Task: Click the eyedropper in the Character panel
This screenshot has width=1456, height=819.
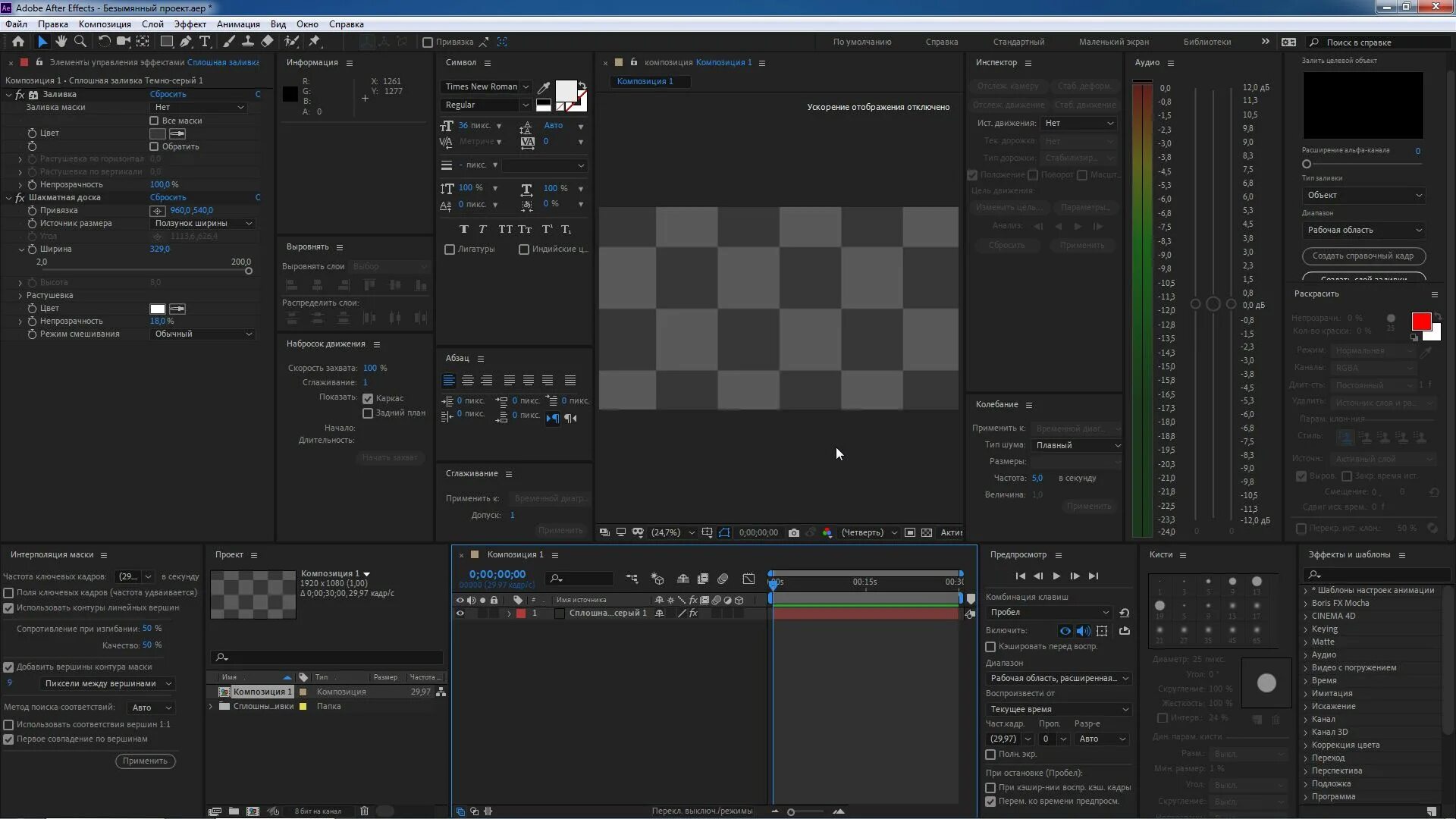Action: point(544,87)
